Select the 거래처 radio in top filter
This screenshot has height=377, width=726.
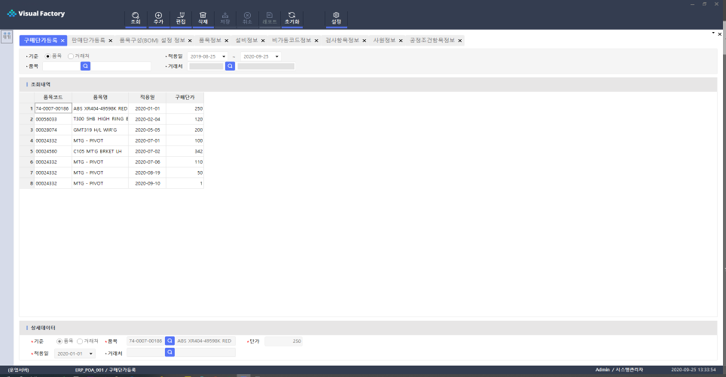click(x=70, y=56)
